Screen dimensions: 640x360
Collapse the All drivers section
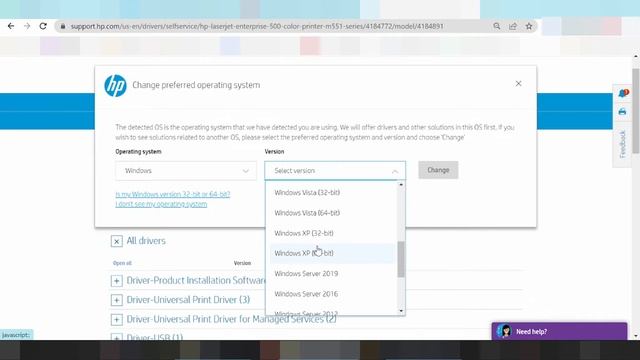(x=116, y=241)
